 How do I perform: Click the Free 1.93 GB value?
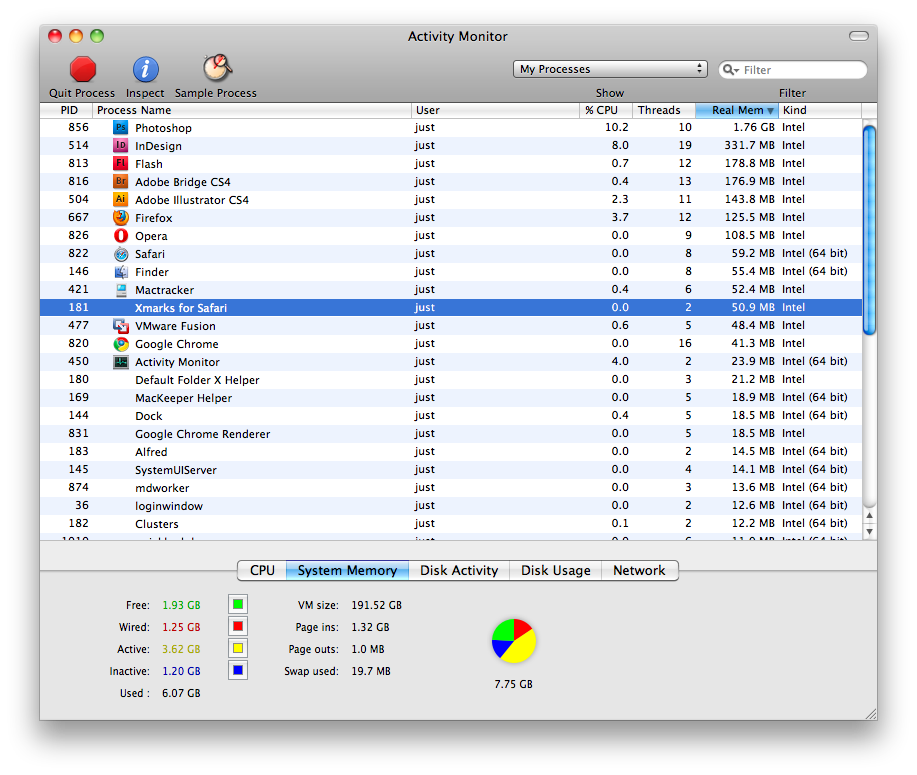(x=181, y=605)
